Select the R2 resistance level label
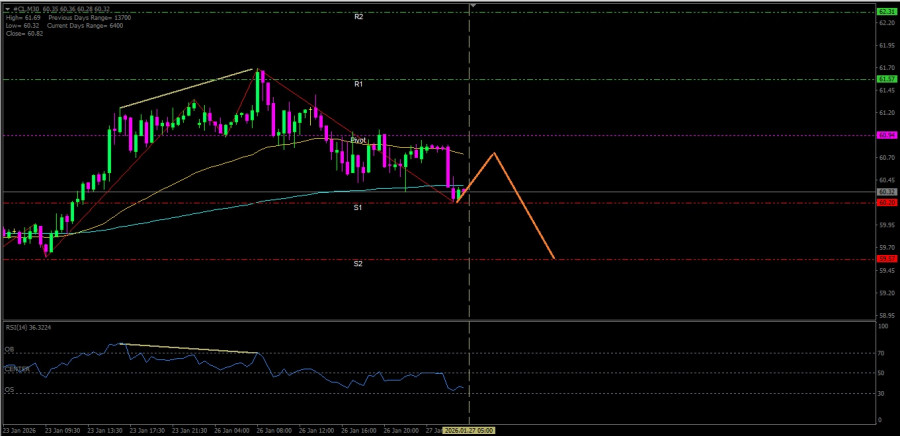900x436 pixels. (358, 17)
